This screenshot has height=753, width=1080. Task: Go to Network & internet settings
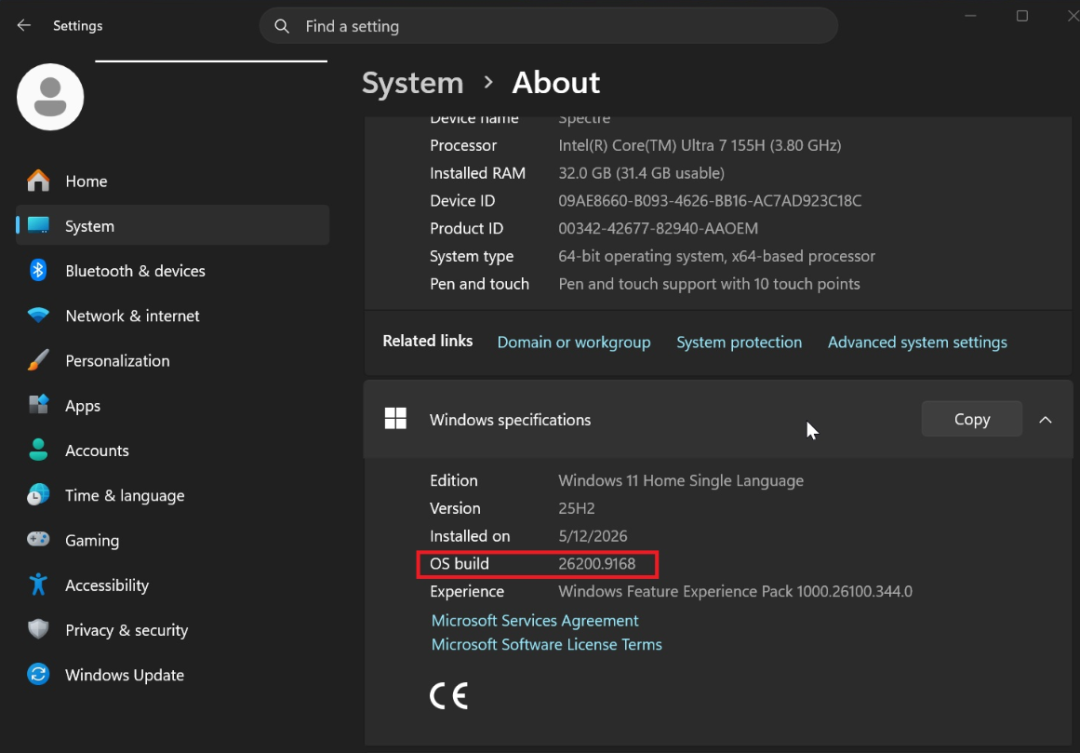click(172, 316)
